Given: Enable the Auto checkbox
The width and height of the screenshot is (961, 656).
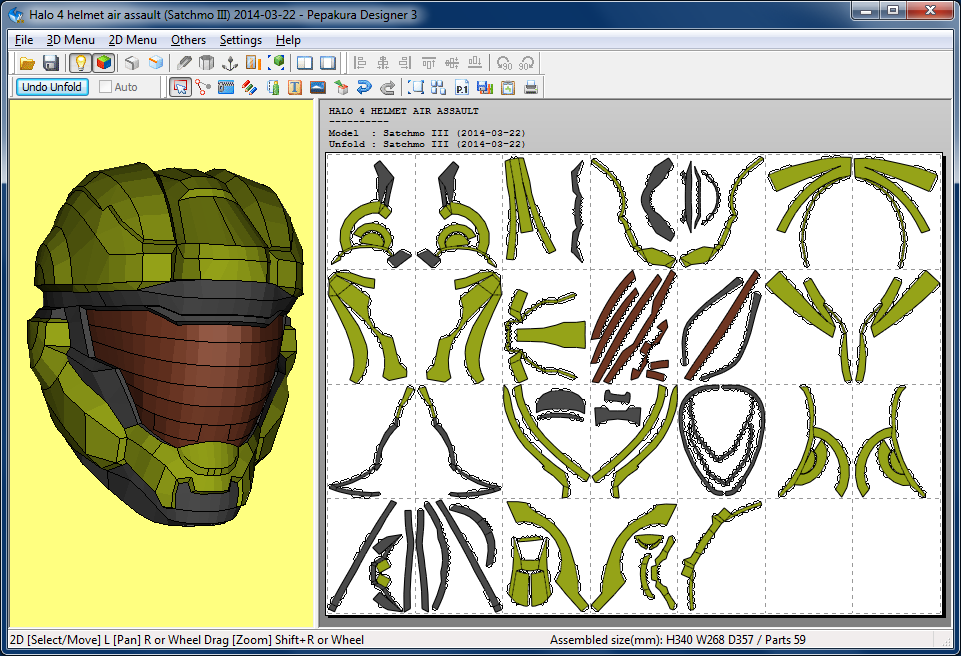Looking at the screenshot, I should tap(106, 87).
